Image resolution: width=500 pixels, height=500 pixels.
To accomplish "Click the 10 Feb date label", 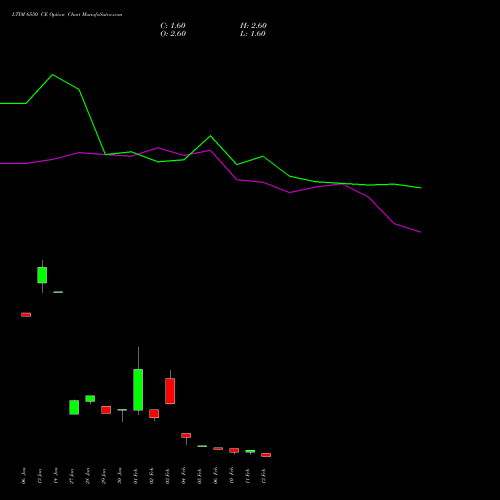I will (232, 476).
